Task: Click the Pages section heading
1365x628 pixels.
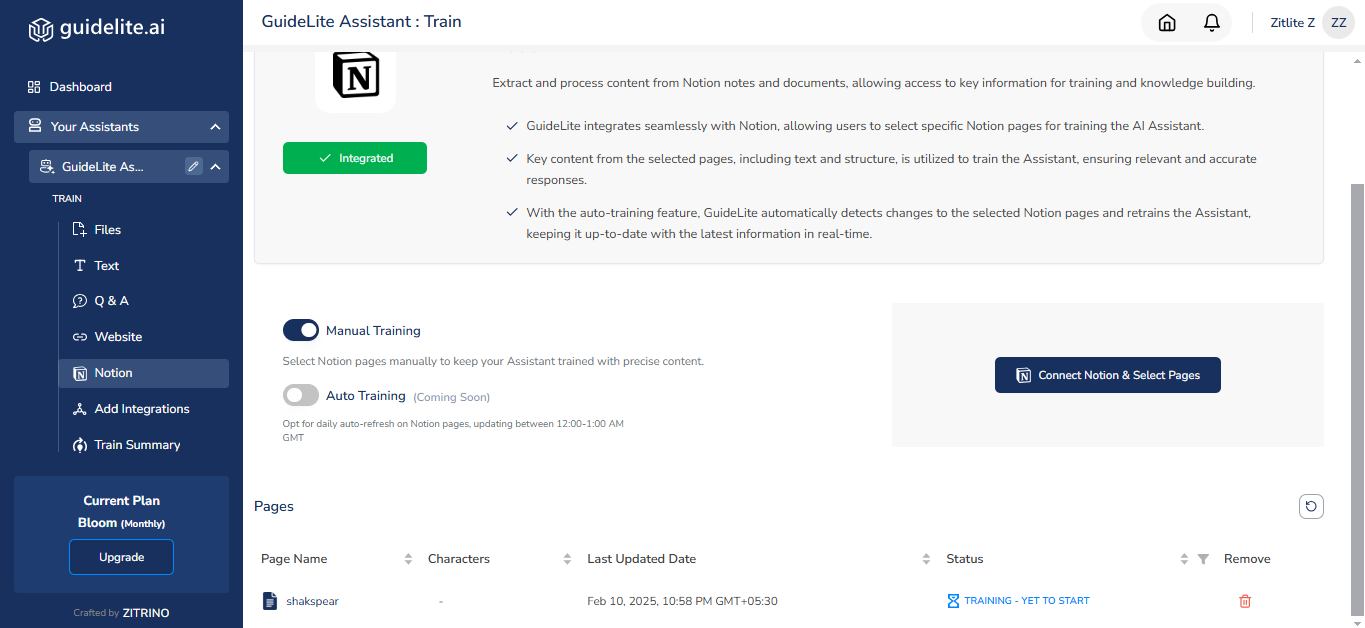Action: tap(274, 507)
